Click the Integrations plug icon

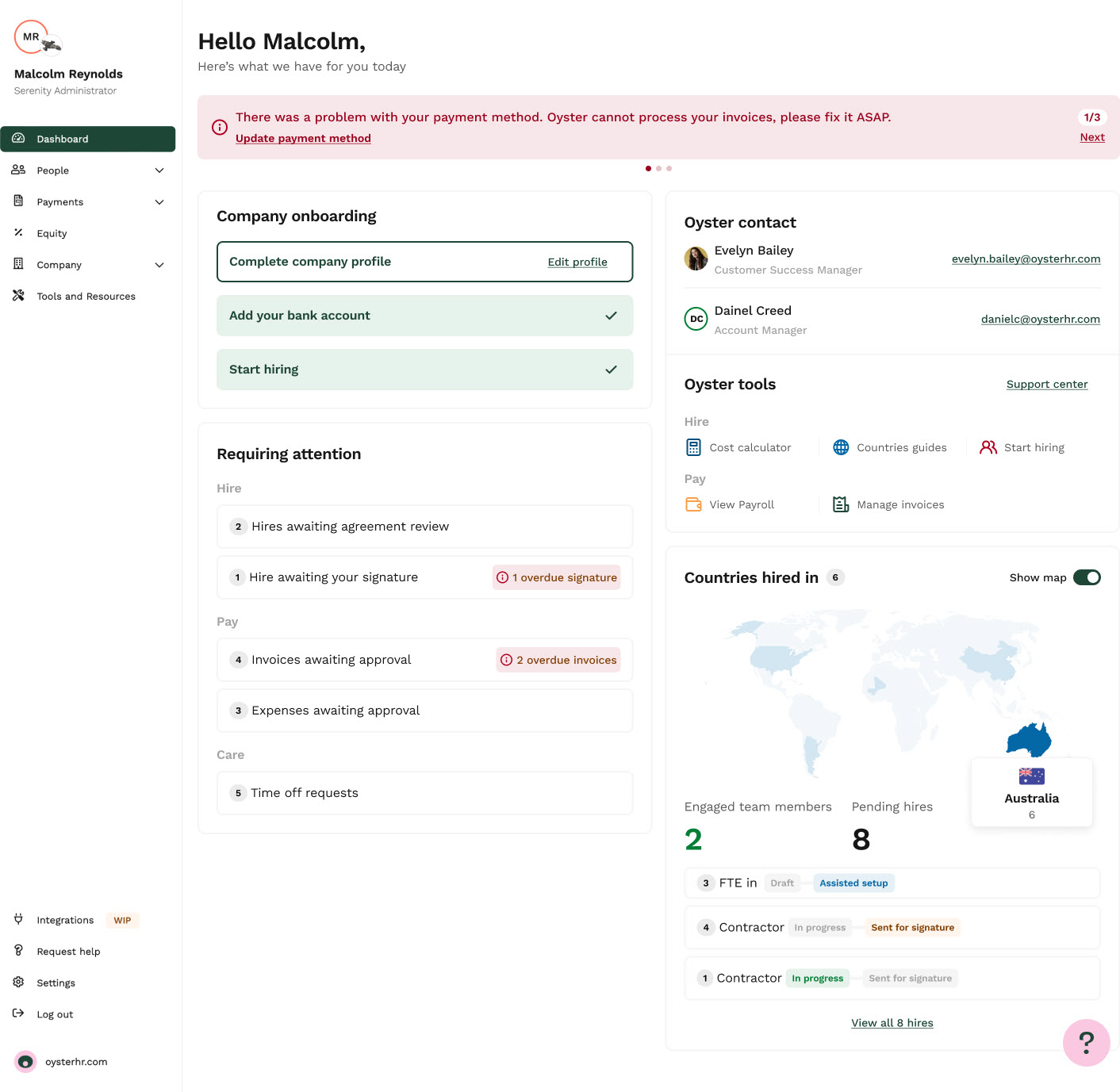[x=18, y=919]
